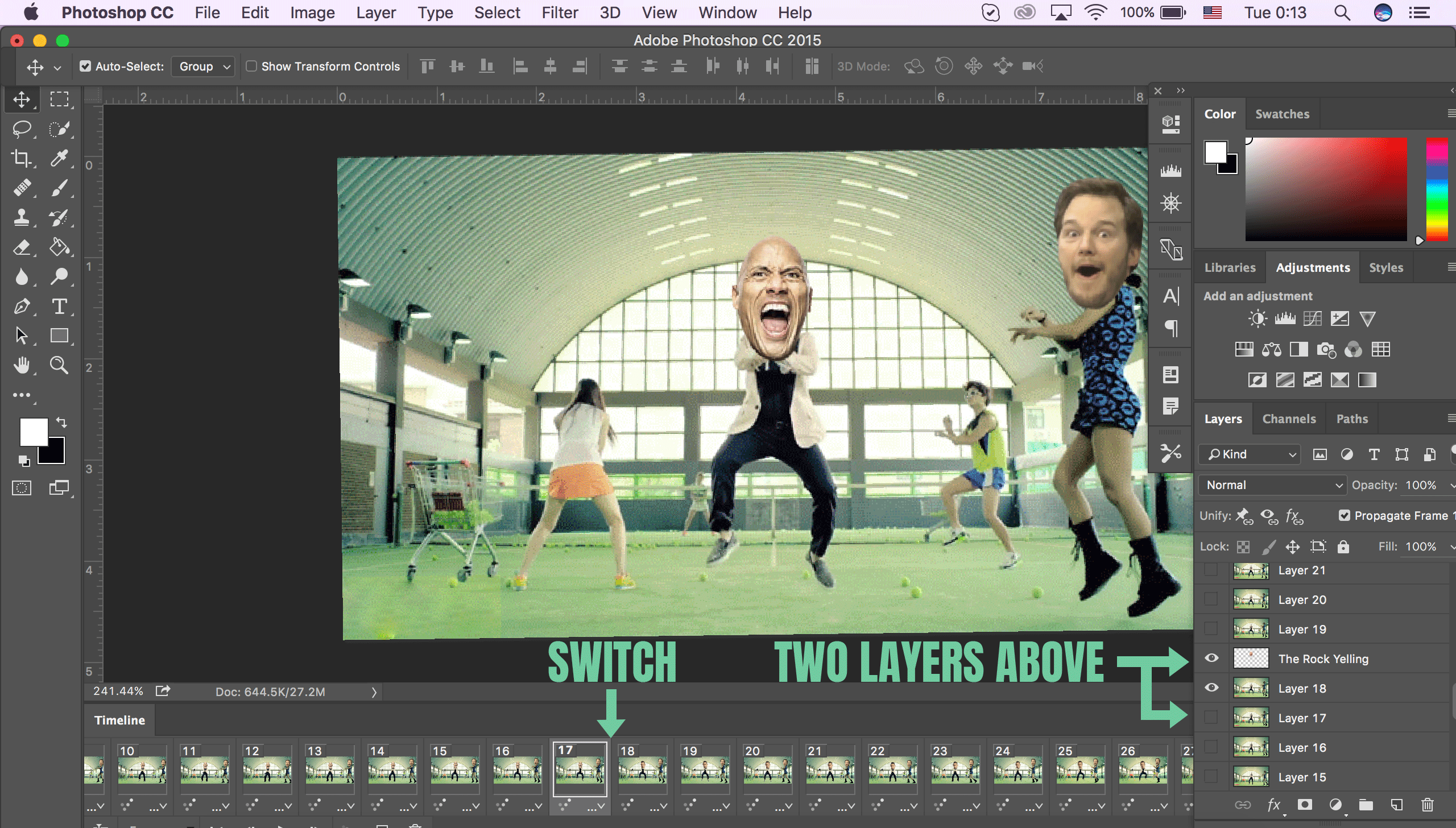Select the Crop tool

point(22,159)
